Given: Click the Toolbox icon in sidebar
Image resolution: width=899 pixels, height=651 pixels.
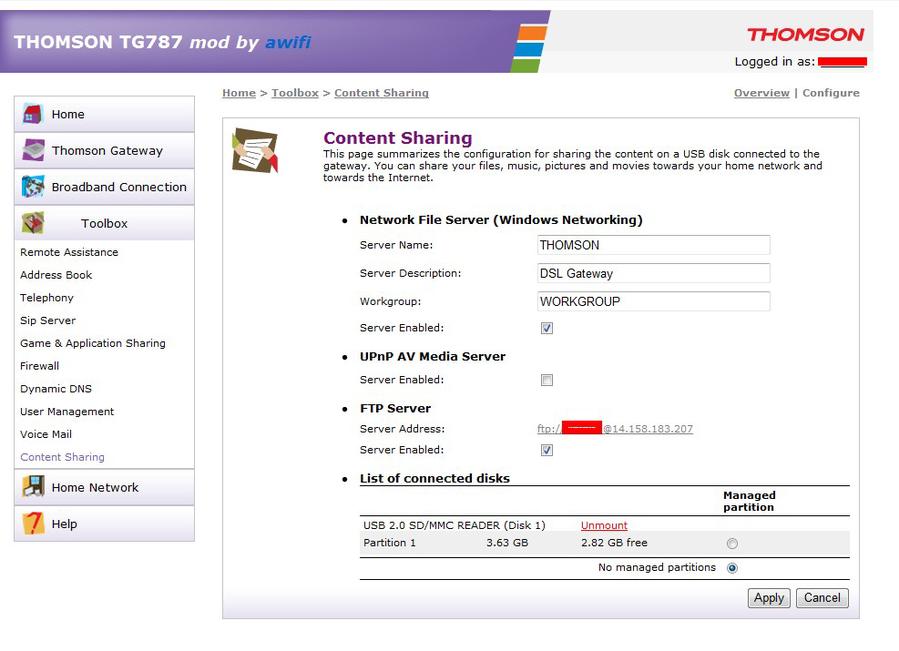Looking at the screenshot, I should 33,223.
